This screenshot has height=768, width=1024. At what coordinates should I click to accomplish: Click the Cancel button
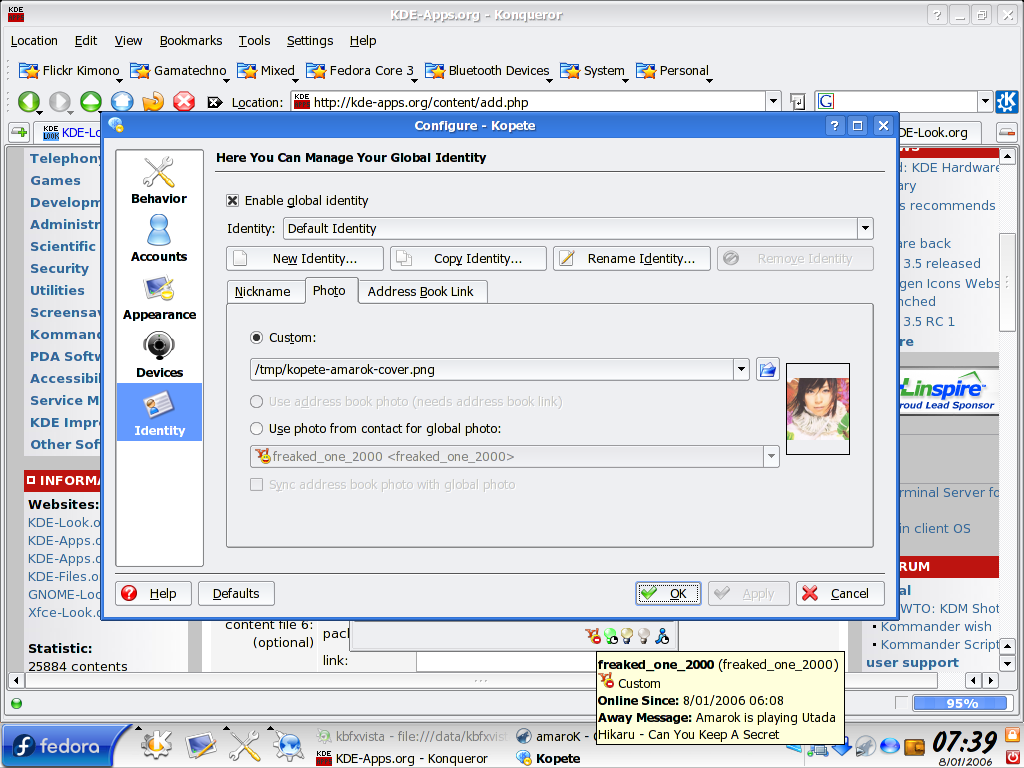click(840, 594)
